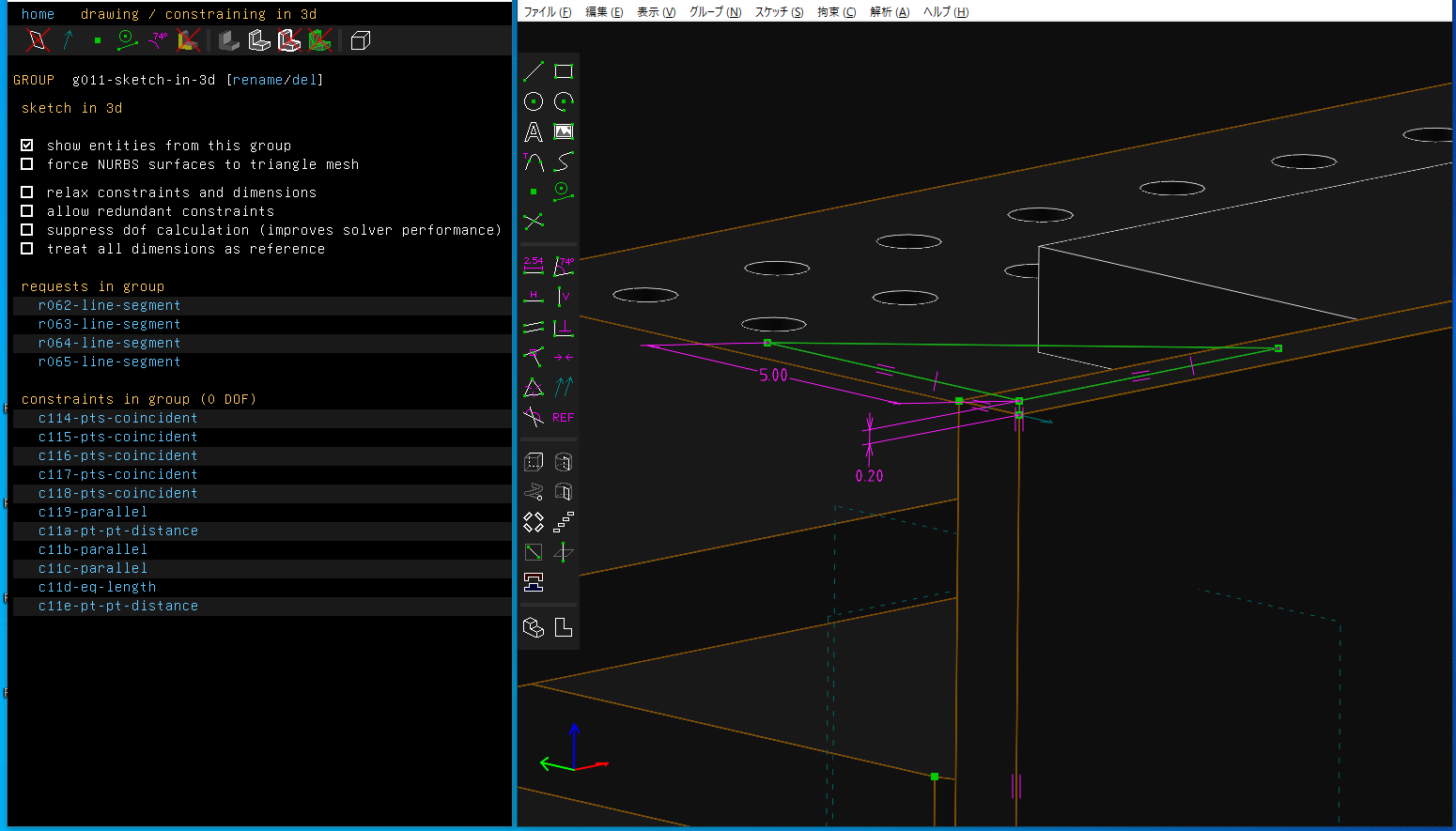Enable force NURBS surfaces to triangle mesh

[27, 164]
